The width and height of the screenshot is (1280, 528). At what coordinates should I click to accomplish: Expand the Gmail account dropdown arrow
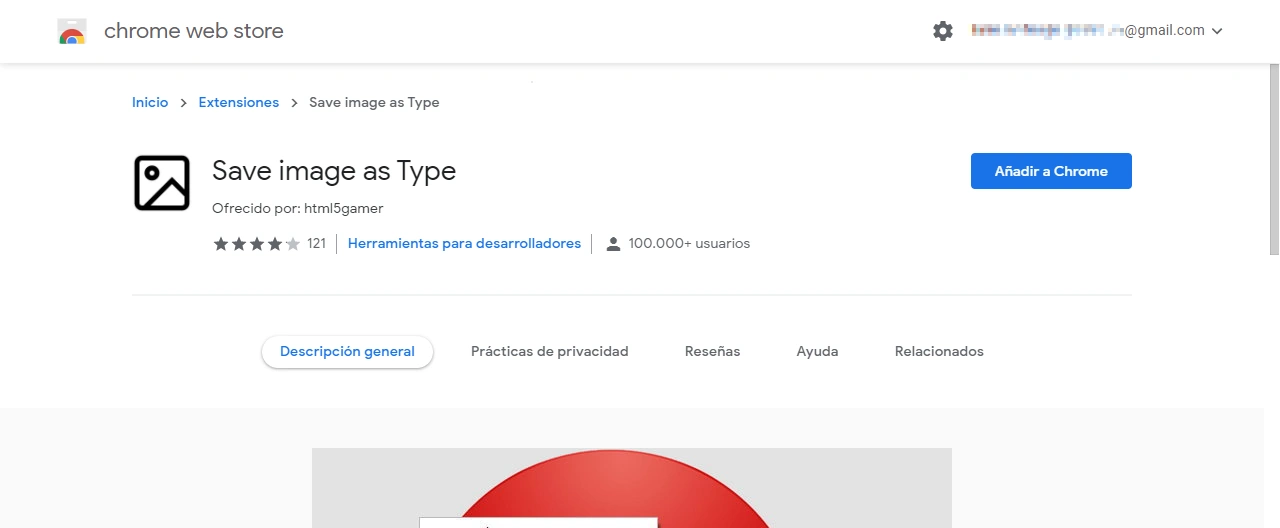coord(1217,31)
